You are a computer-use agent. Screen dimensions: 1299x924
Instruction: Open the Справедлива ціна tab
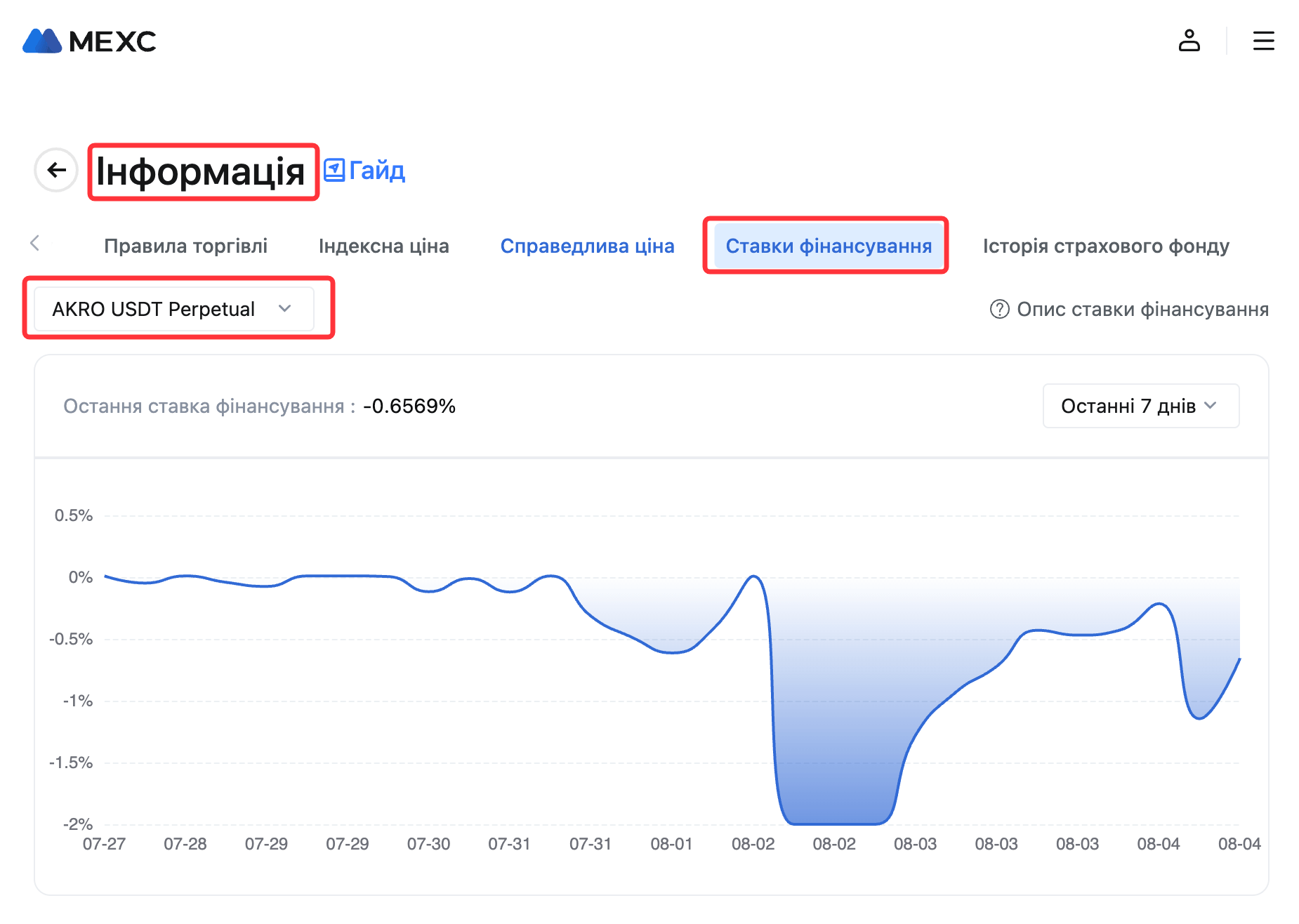[x=587, y=246]
